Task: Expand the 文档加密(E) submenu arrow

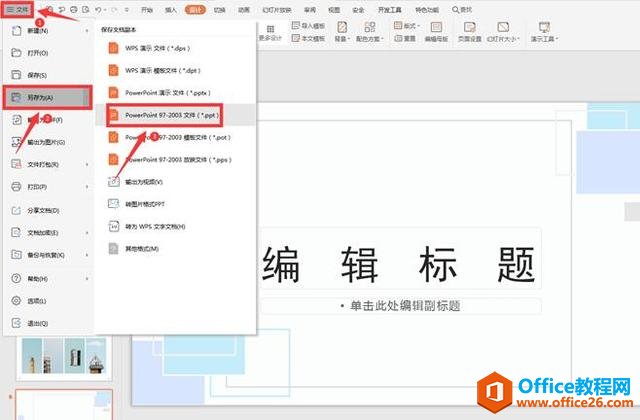Action: [87, 233]
